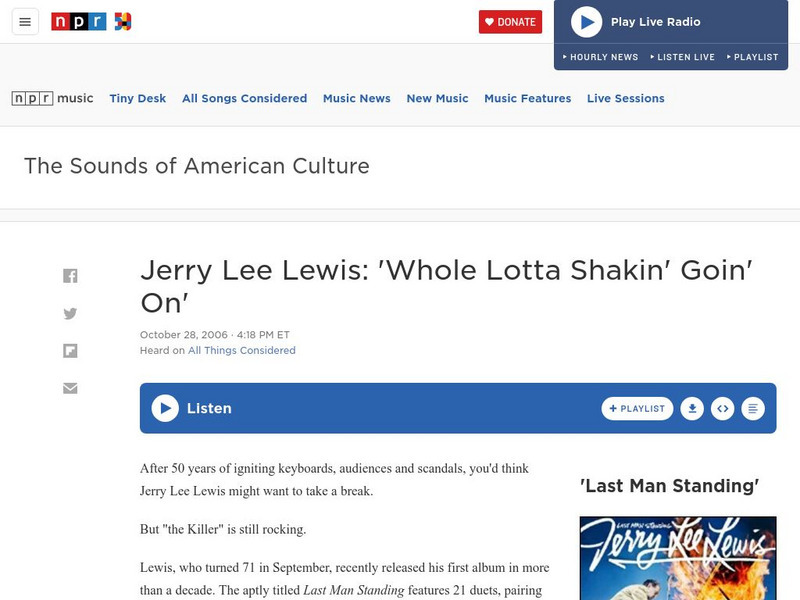Start Play Live Radio
800x600 pixels.
click(x=587, y=22)
